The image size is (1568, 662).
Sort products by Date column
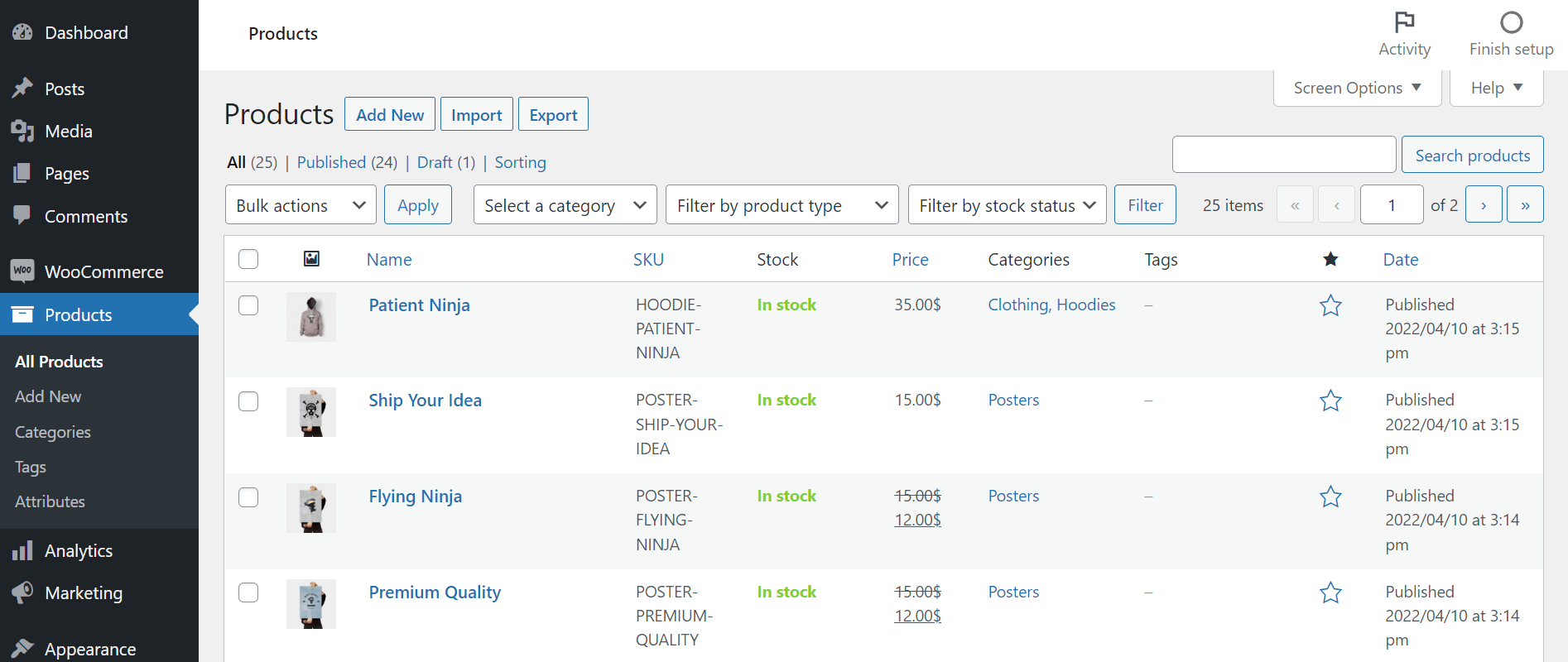coord(1401,259)
